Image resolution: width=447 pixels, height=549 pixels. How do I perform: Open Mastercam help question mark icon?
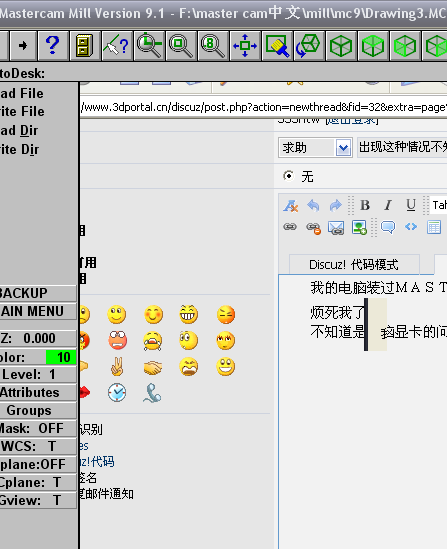coord(53,46)
